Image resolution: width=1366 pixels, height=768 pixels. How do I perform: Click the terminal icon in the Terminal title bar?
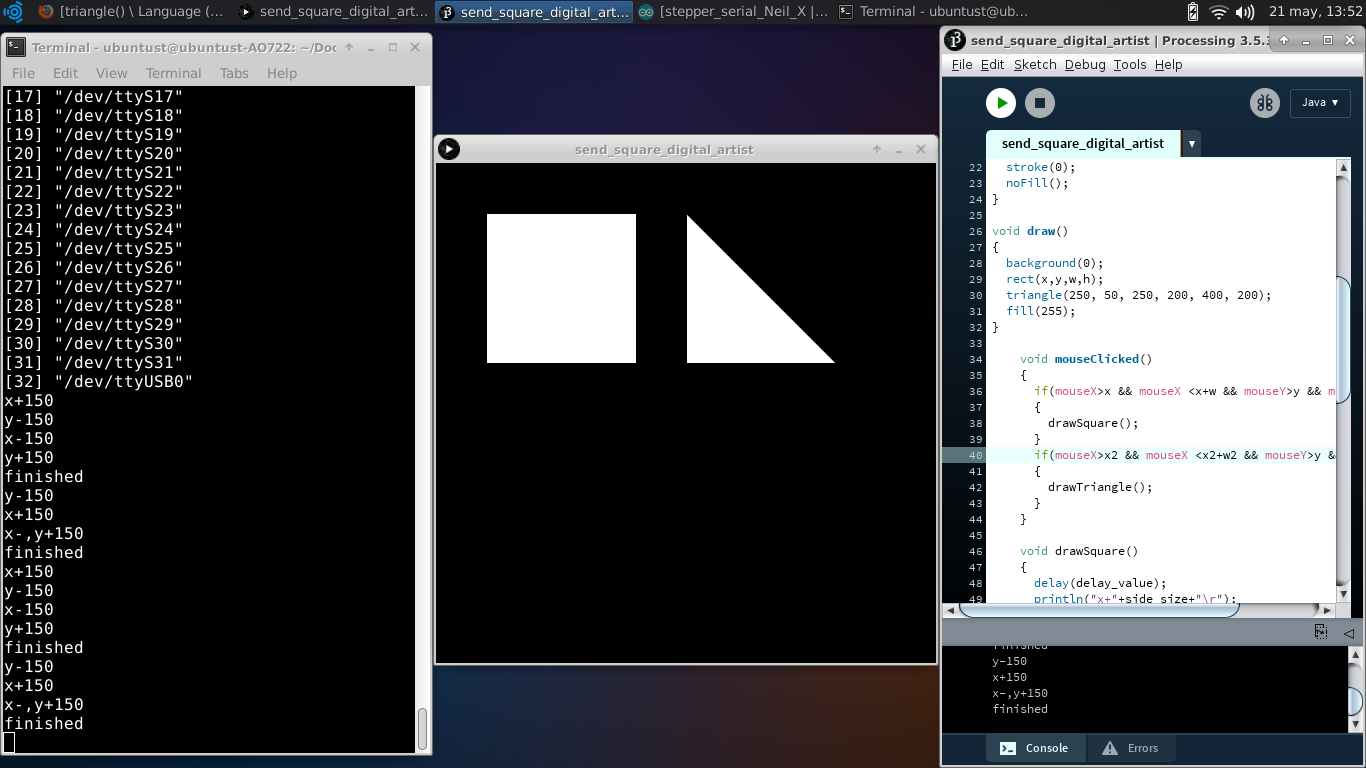15,47
